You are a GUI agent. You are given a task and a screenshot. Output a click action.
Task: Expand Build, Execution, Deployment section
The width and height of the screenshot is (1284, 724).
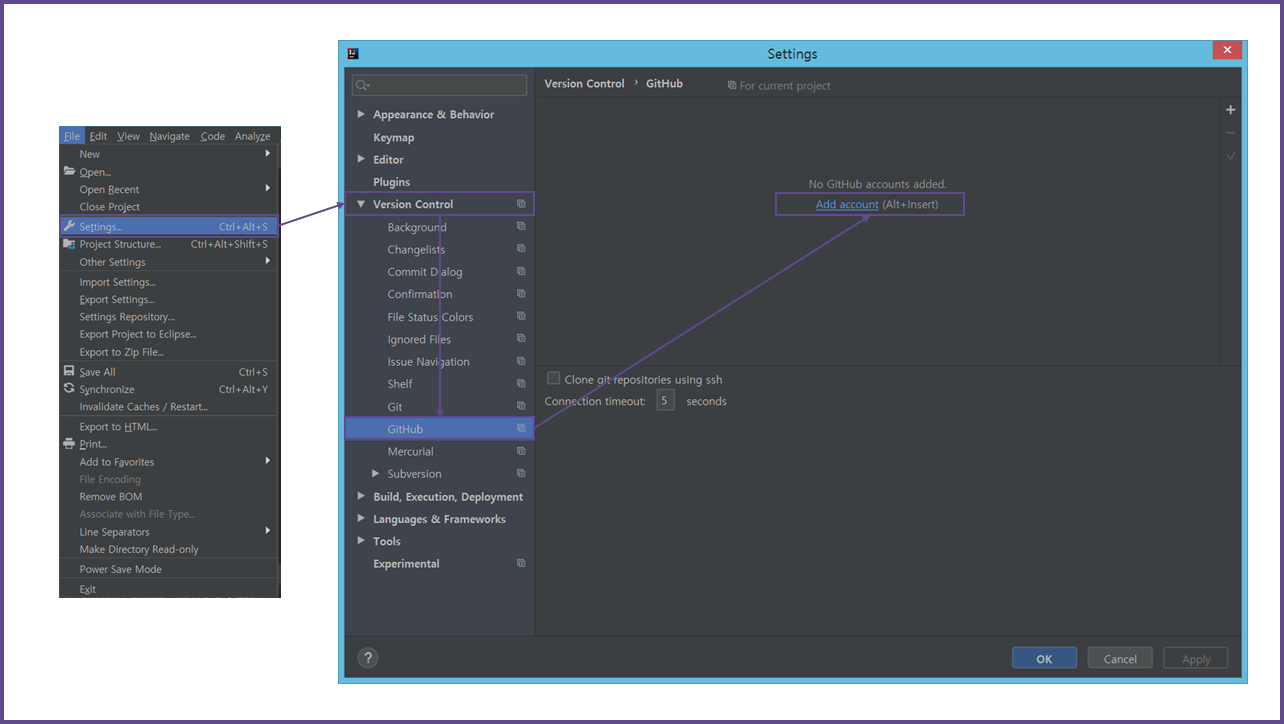362,496
